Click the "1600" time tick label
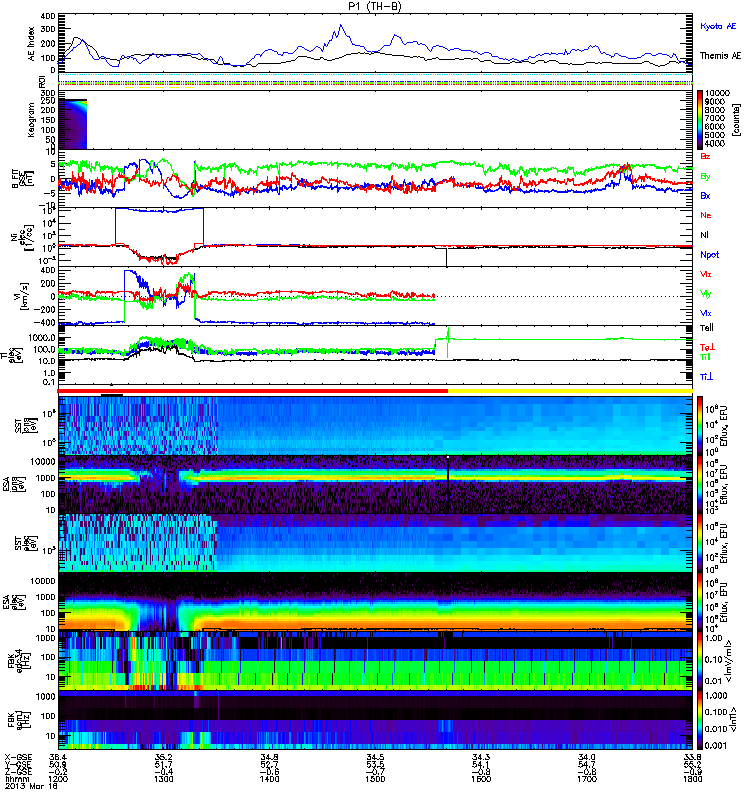This screenshot has height=800, width=750. (x=481, y=779)
